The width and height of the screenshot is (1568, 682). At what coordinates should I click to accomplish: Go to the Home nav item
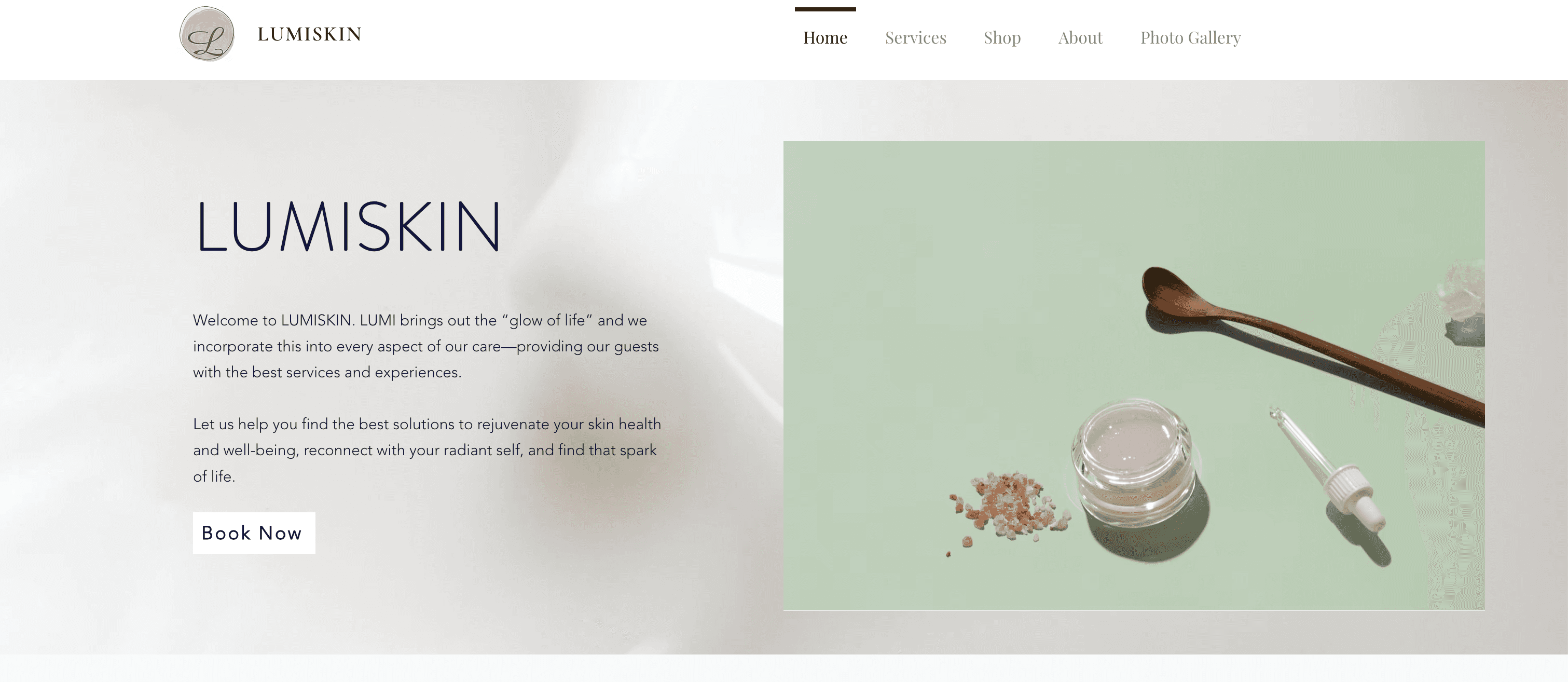pos(825,38)
